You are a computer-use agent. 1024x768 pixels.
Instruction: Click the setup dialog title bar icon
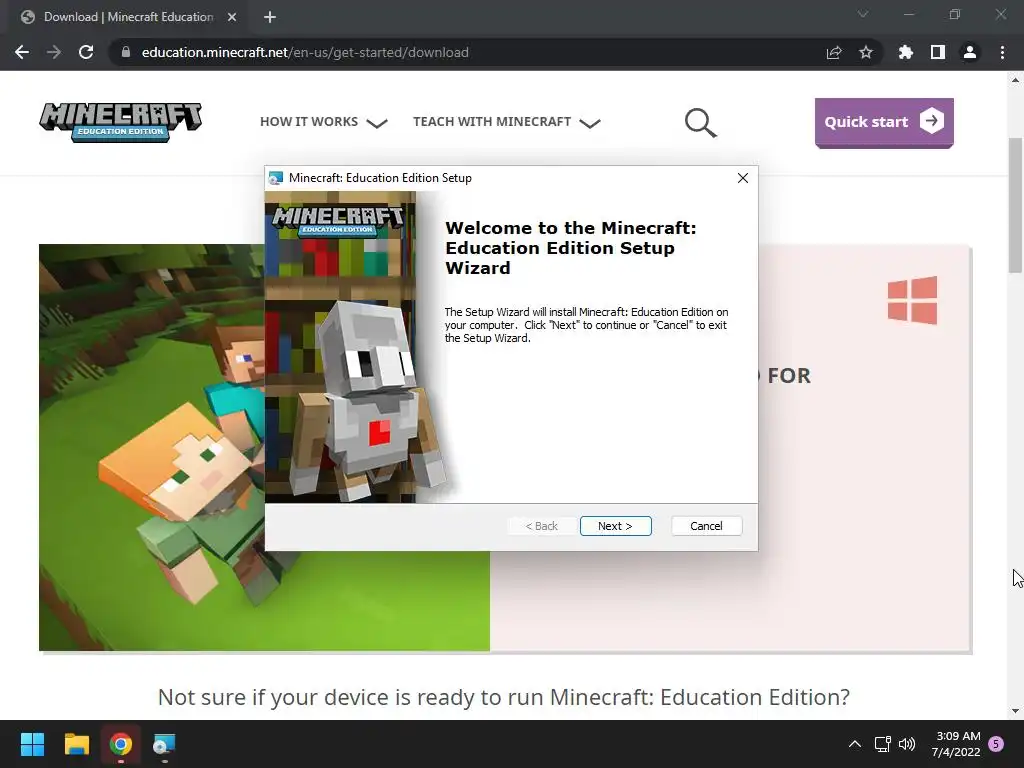[x=276, y=178]
